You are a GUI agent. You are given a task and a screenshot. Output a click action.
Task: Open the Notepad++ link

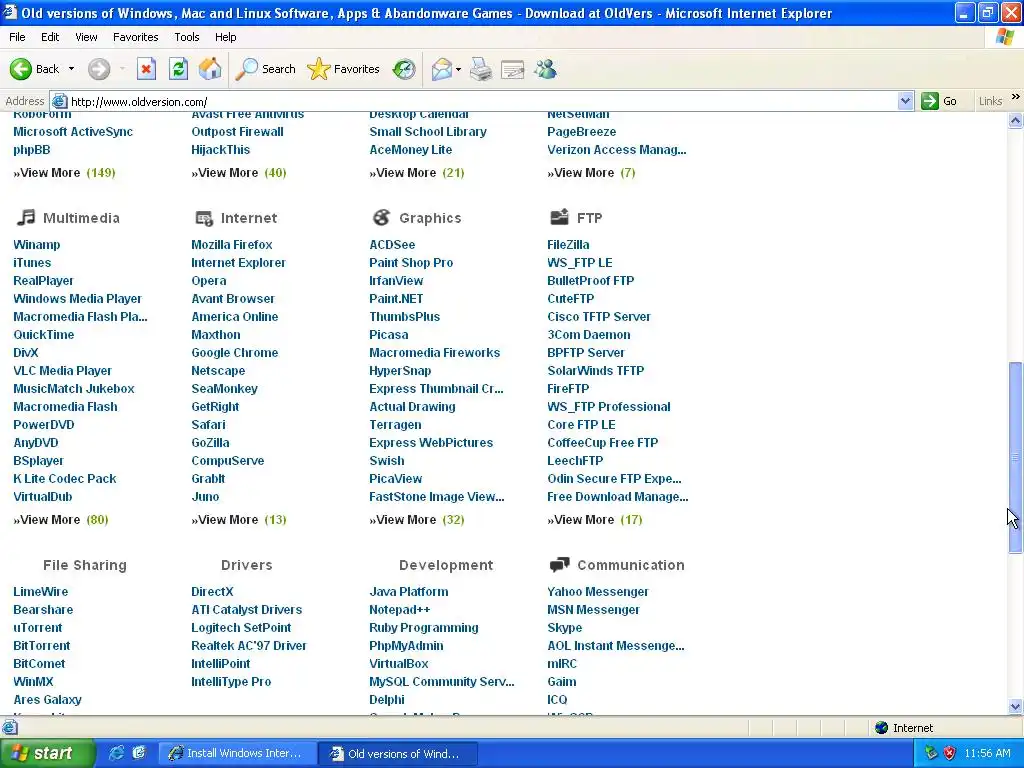pos(400,610)
